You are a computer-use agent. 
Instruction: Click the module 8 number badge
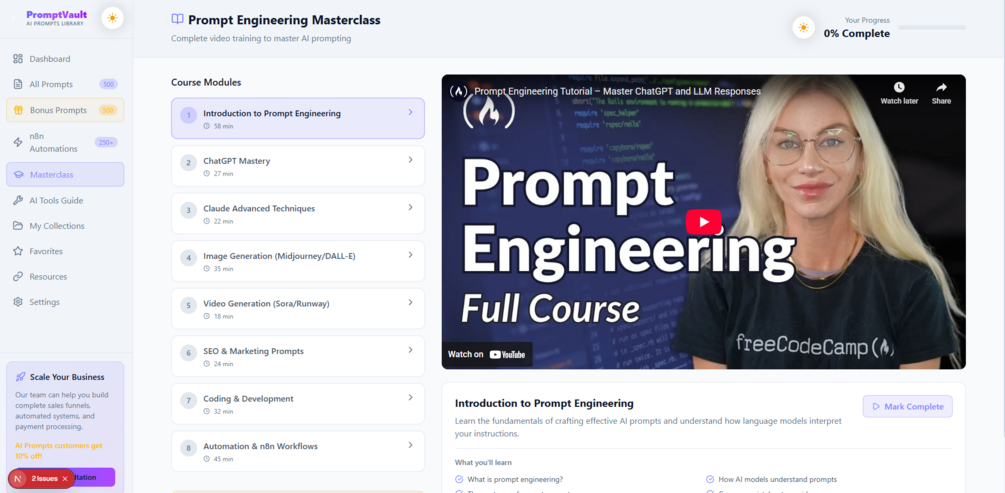188,448
